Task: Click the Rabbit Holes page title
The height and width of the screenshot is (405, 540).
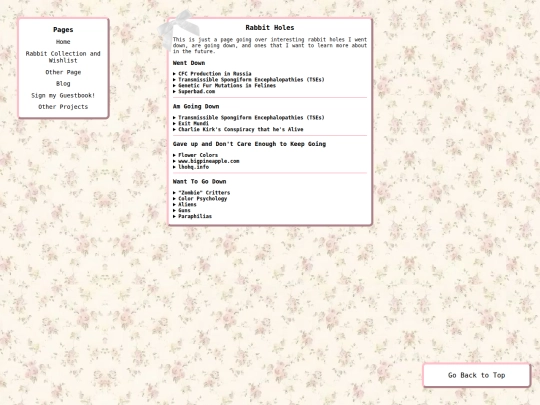Action: tap(270, 28)
